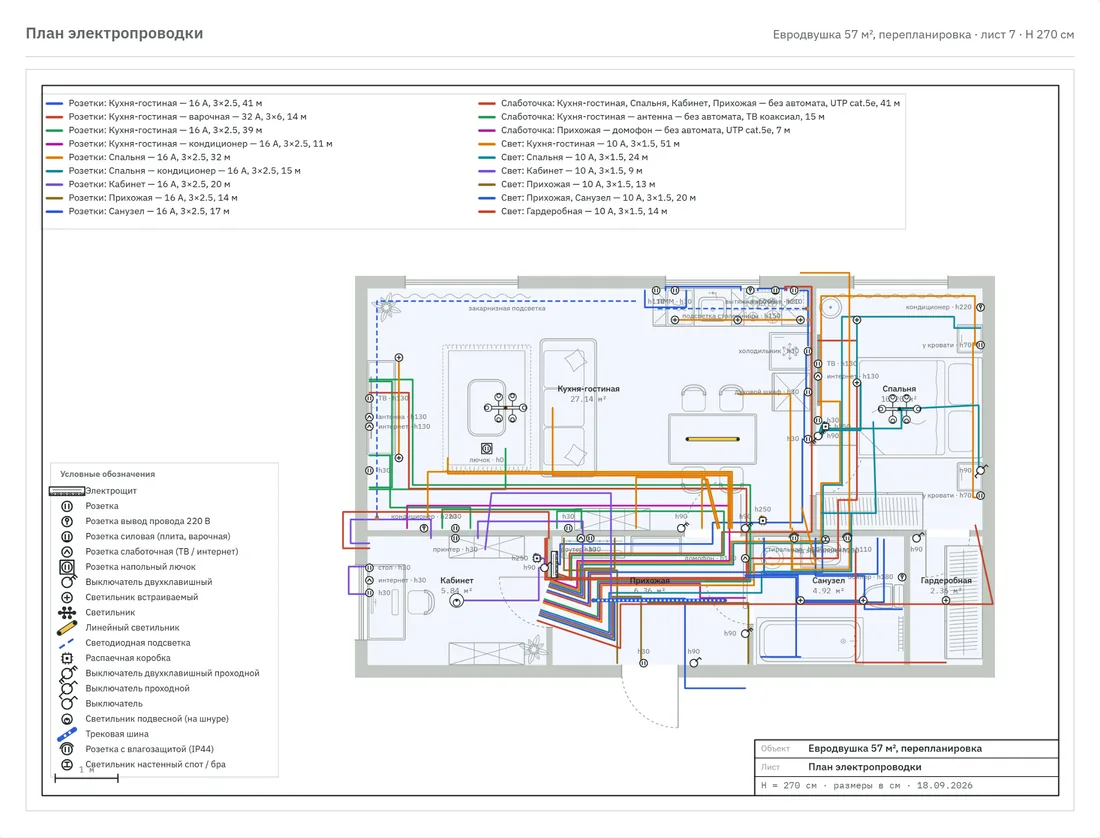Click the legend symbol beside the plain Розетка label
Image resolution: width=1100 pixels, height=838 pixels.
pos(67,506)
